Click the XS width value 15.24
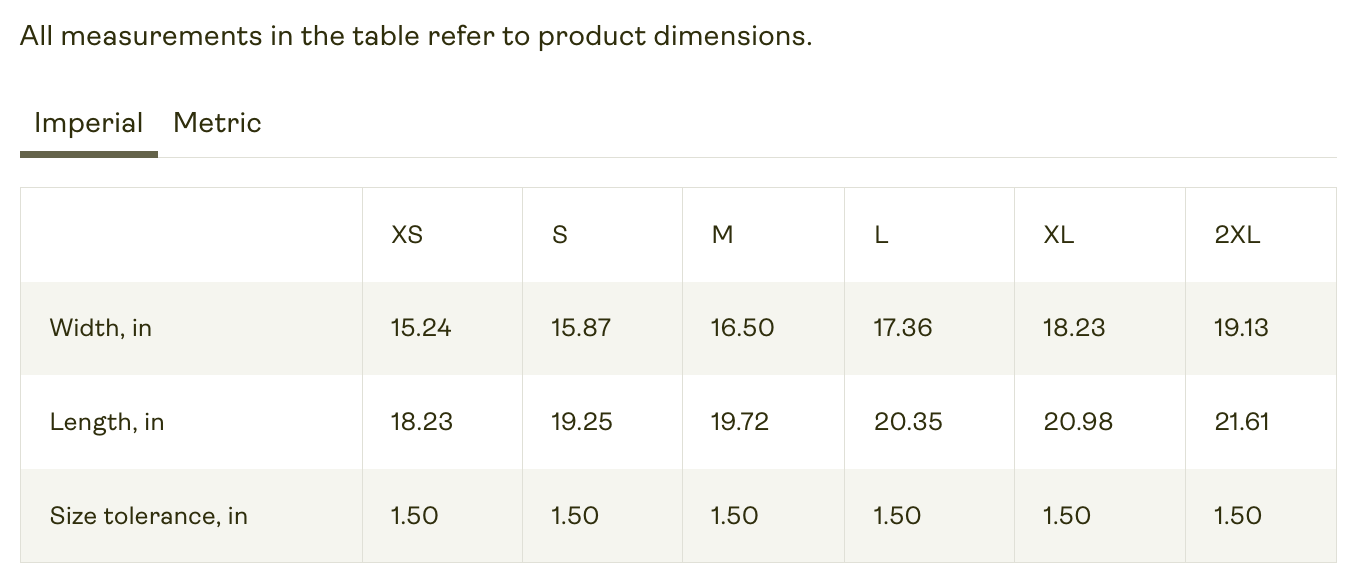This screenshot has height=584, width=1360. 421,328
